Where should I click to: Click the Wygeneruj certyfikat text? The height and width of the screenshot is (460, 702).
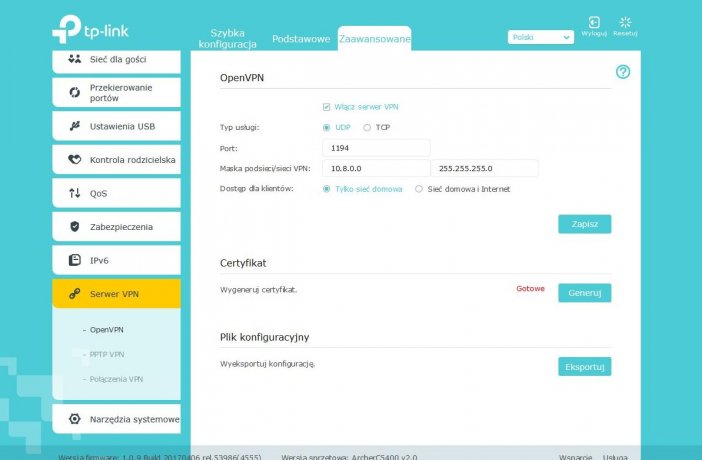click(258, 290)
